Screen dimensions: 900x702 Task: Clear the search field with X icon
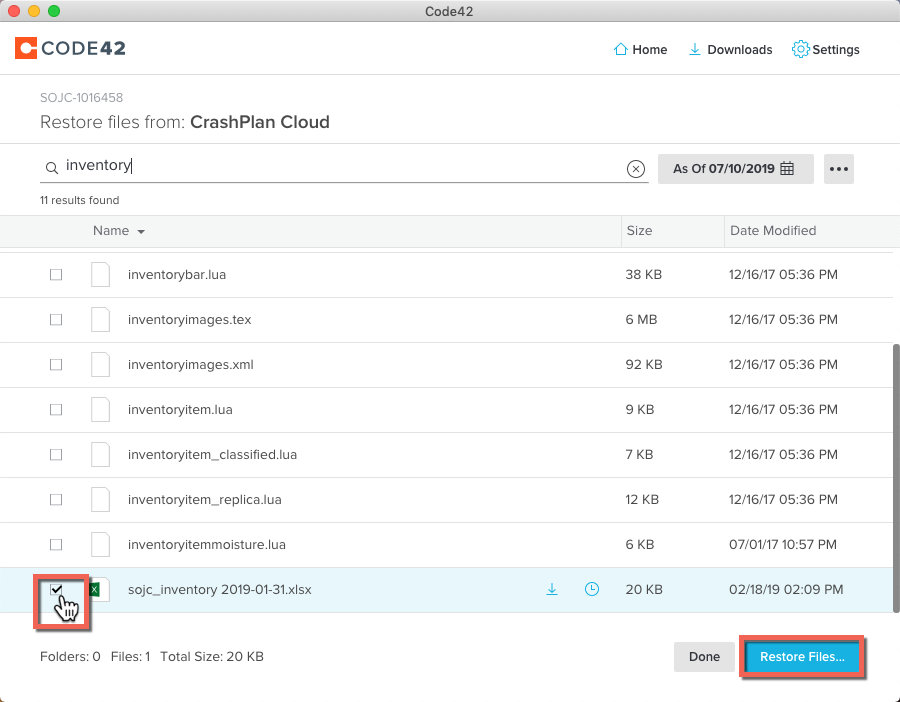[x=635, y=169]
